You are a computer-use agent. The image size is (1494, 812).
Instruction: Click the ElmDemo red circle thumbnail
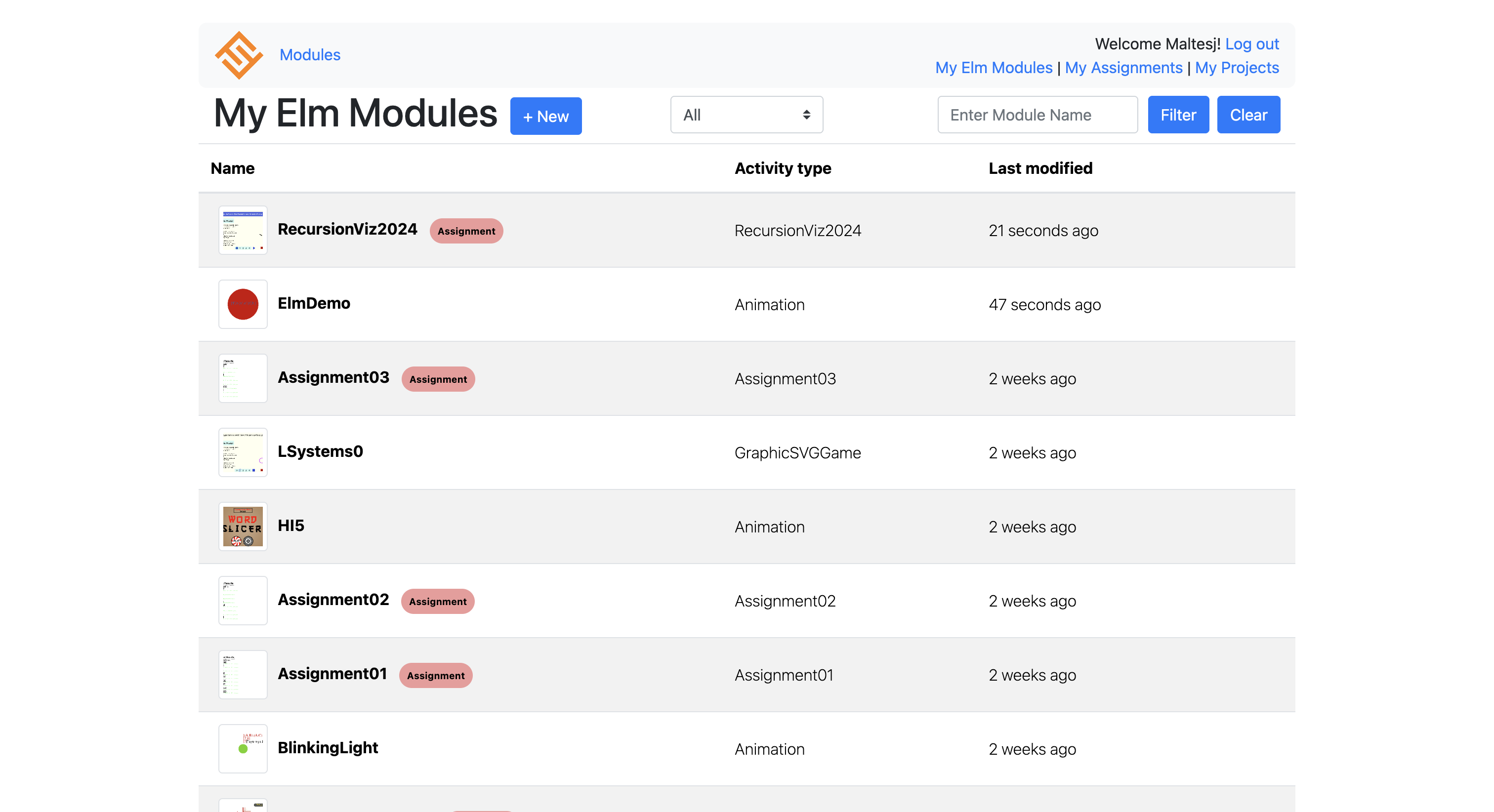coord(243,304)
